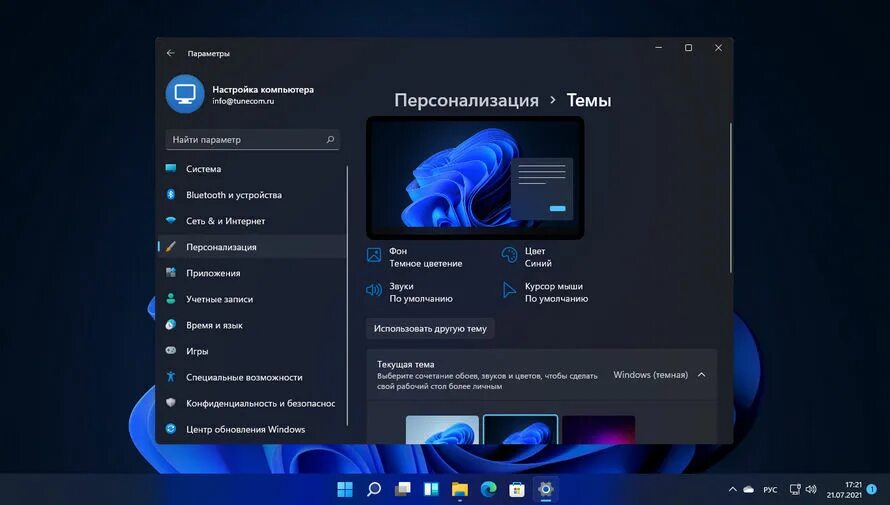Launch Microsoft Edge from the taskbar

pyautogui.click(x=489, y=489)
